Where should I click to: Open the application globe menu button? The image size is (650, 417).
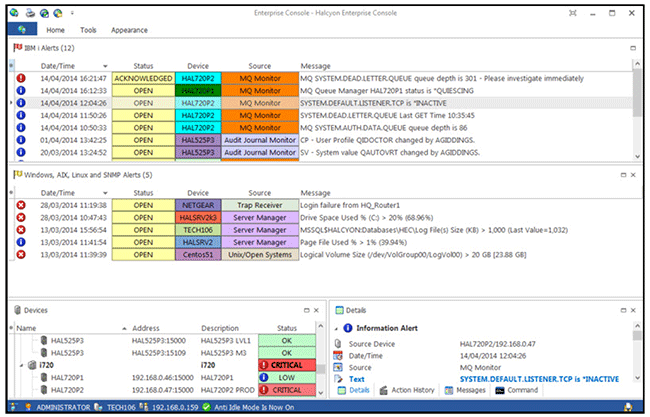(22, 29)
